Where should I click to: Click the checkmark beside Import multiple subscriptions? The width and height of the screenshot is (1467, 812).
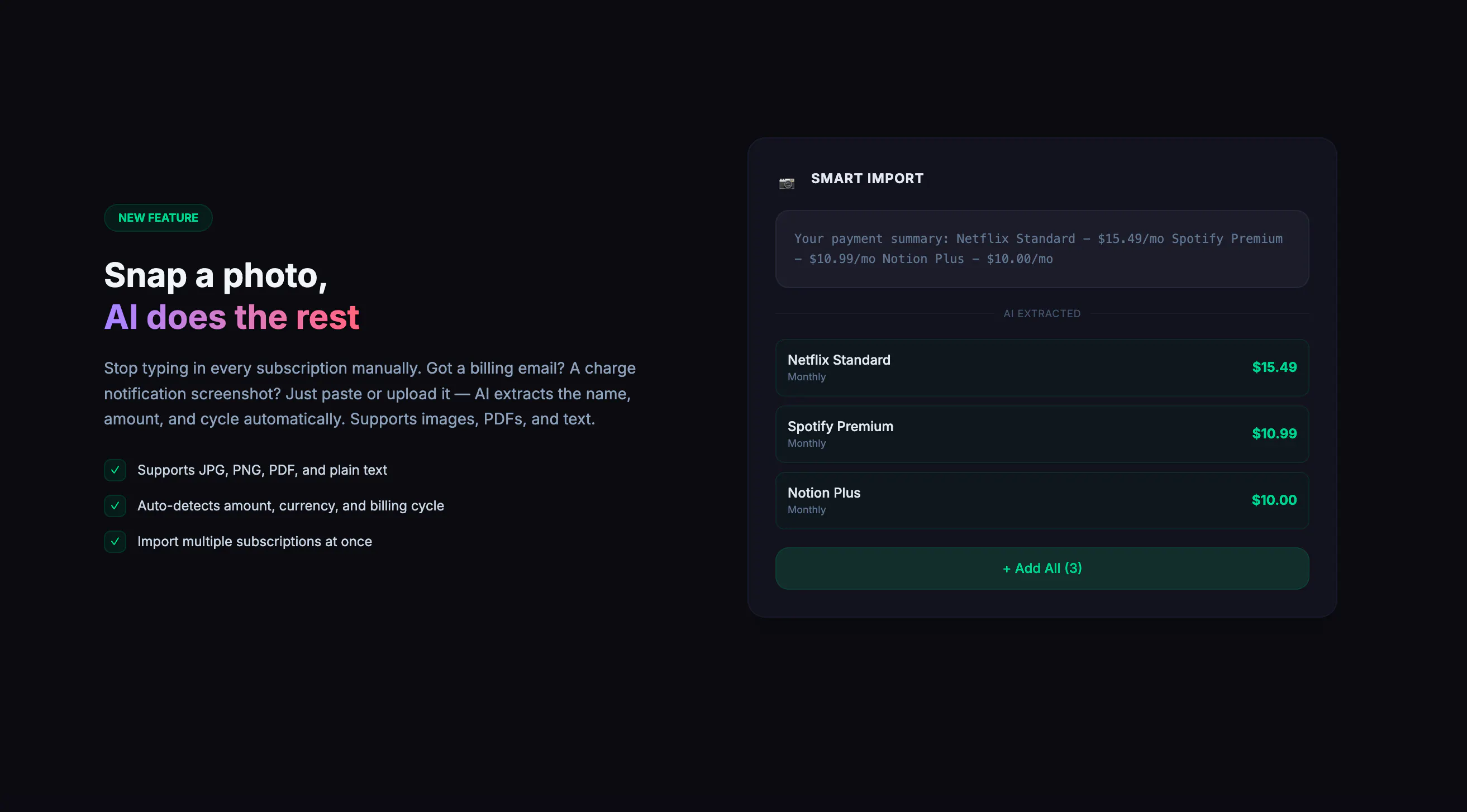click(115, 542)
